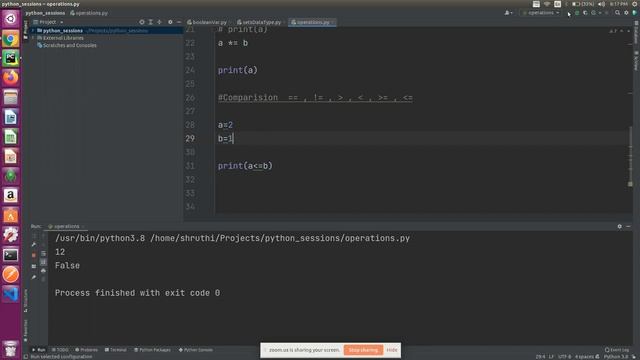This screenshot has width=640, height=360.
Task: Click Select Opened File target icon in Project panel
Action: point(142,22)
